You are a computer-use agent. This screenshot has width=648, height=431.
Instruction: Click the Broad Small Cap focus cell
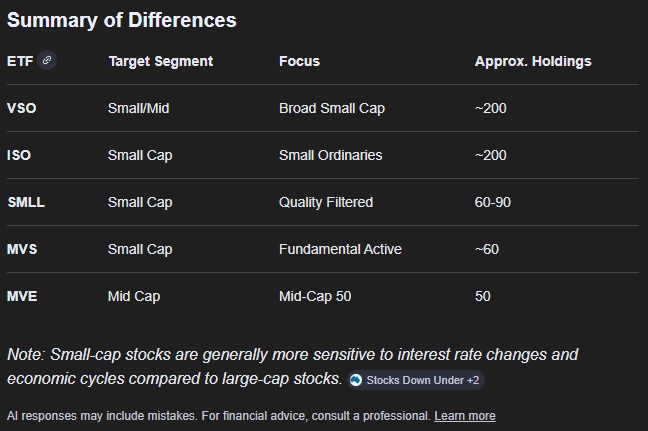point(331,108)
